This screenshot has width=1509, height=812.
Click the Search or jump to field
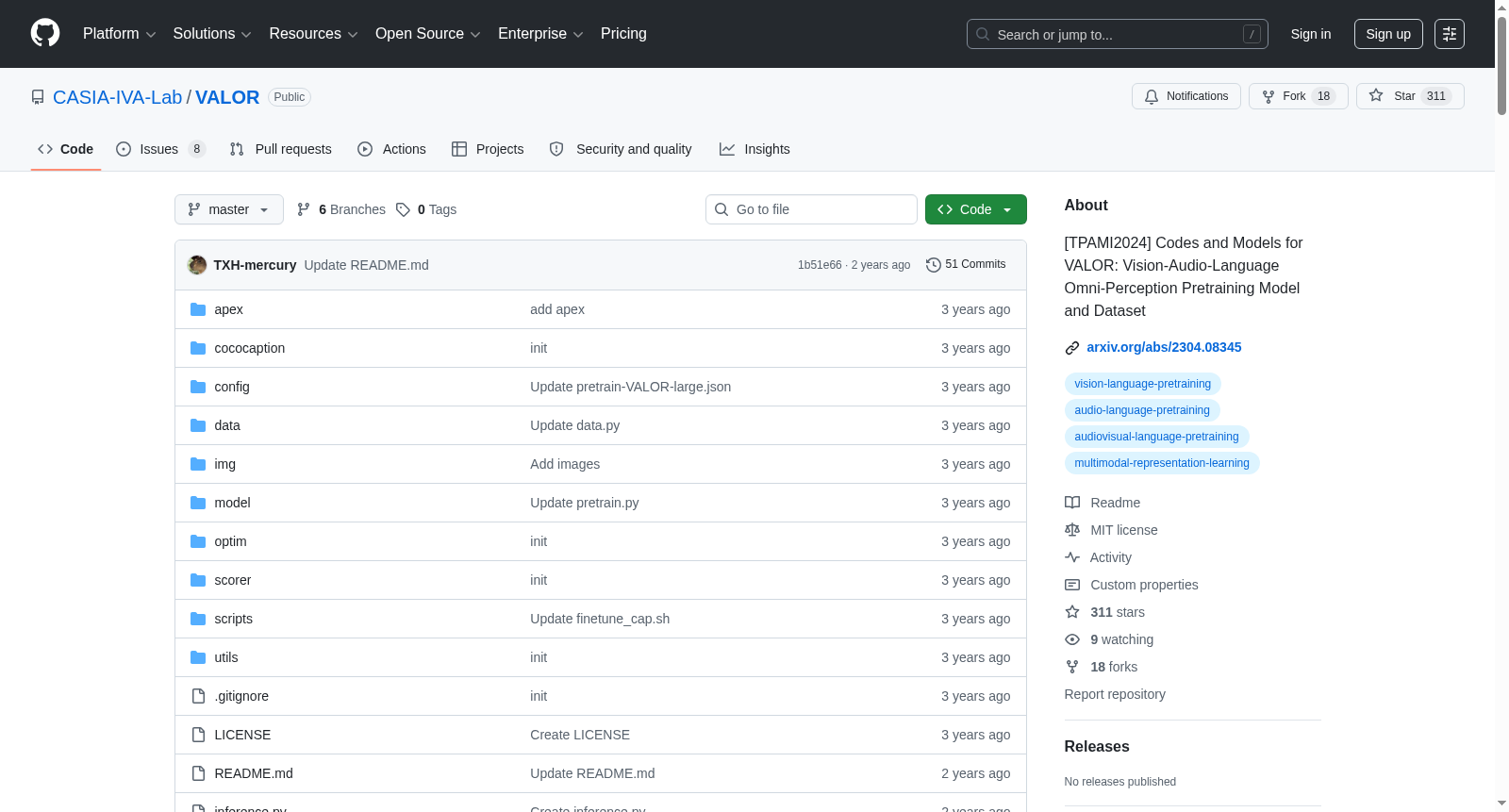click(x=1118, y=34)
